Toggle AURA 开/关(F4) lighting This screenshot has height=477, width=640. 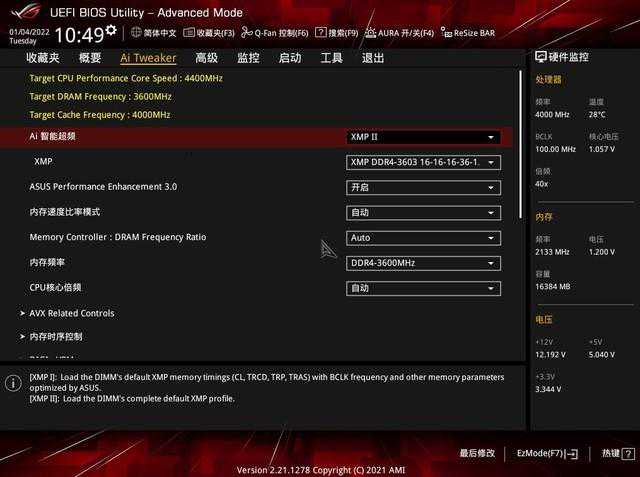pos(400,33)
